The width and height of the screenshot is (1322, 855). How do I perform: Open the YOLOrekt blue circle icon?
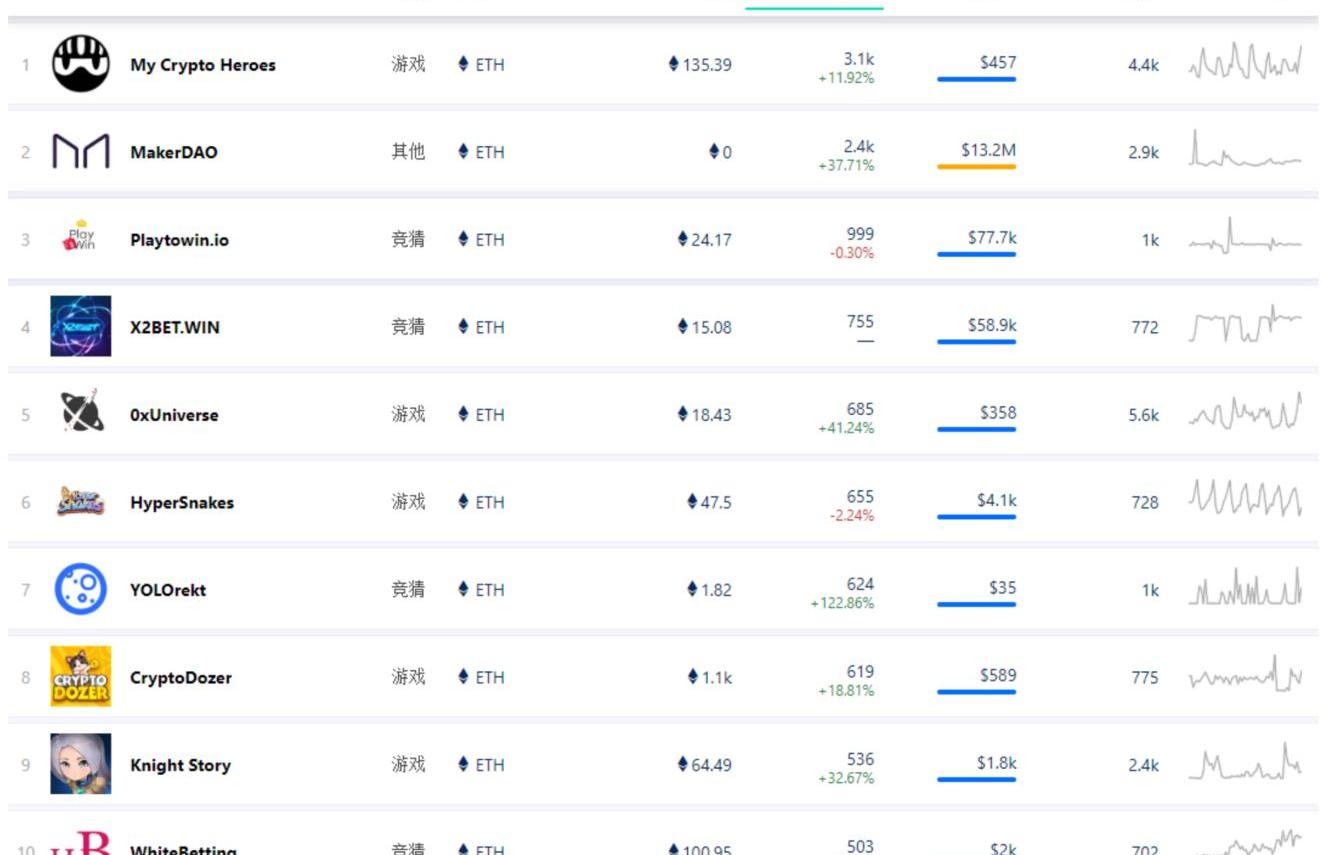tap(80, 589)
